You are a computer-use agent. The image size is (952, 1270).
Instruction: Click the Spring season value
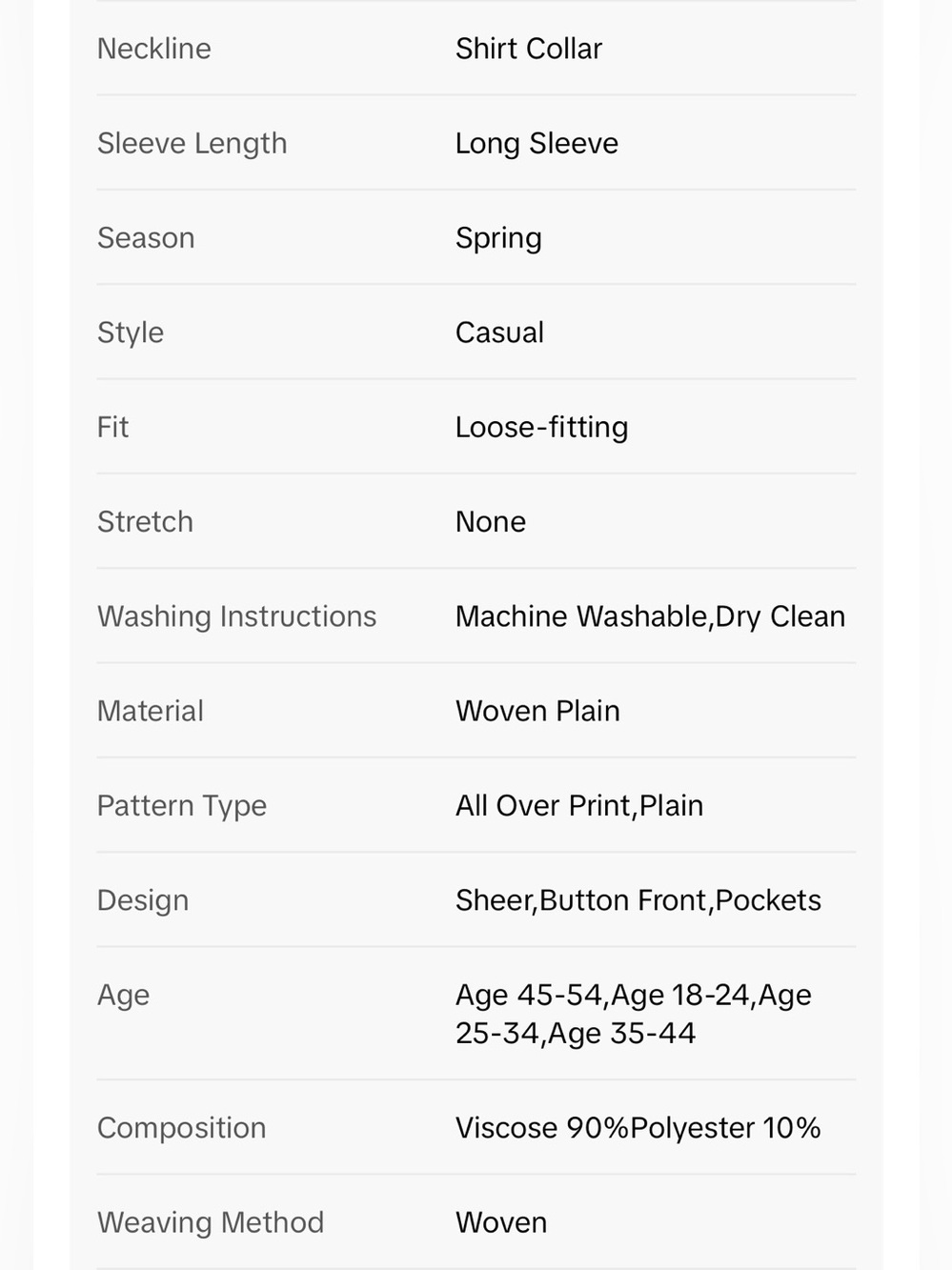click(x=498, y=238)
